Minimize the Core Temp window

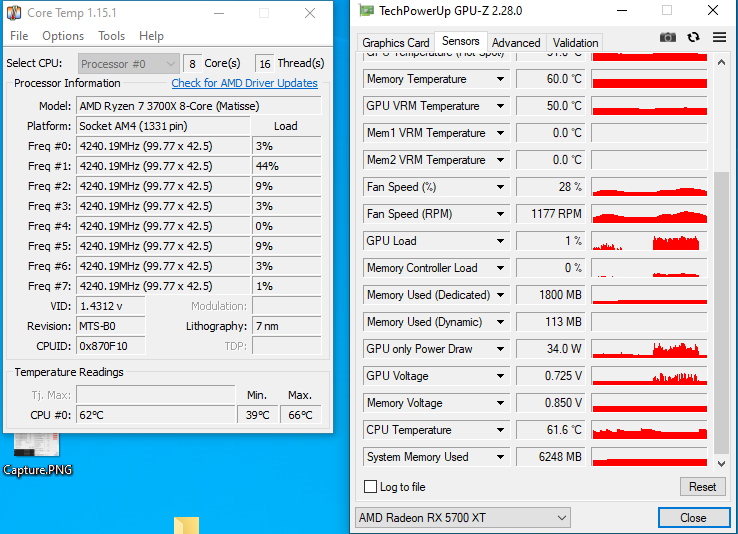(219, 13)
